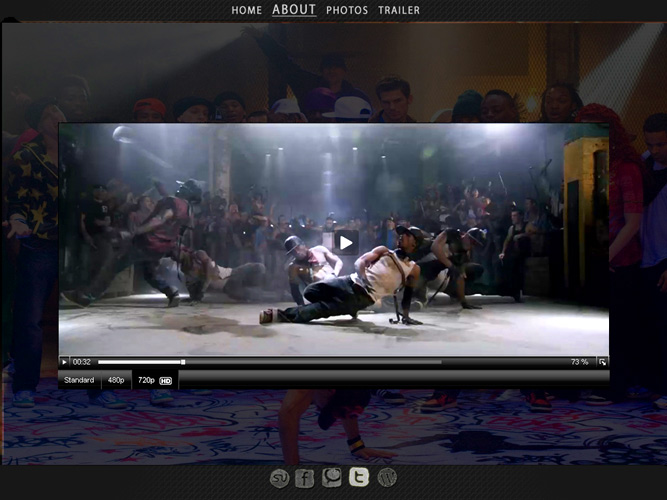Open the highlighted Twitter icon
This screenshot has height=500, width=667.
[x=358, y=477]
